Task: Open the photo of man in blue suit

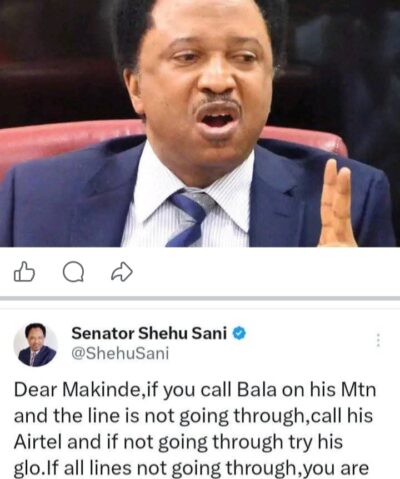Action: pyautogui.click(x=200, y=123)
